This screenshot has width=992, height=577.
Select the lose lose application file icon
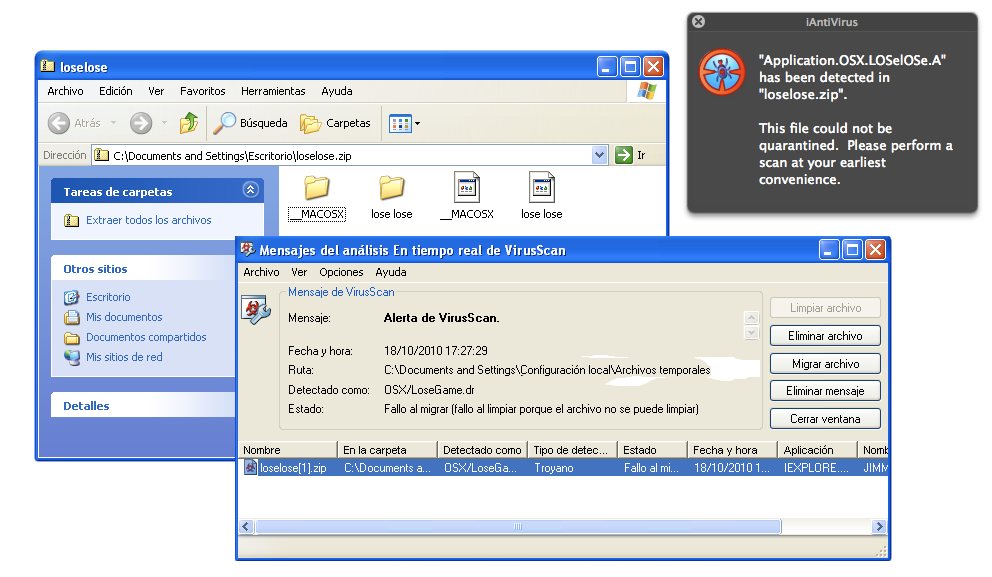point(542,187)
